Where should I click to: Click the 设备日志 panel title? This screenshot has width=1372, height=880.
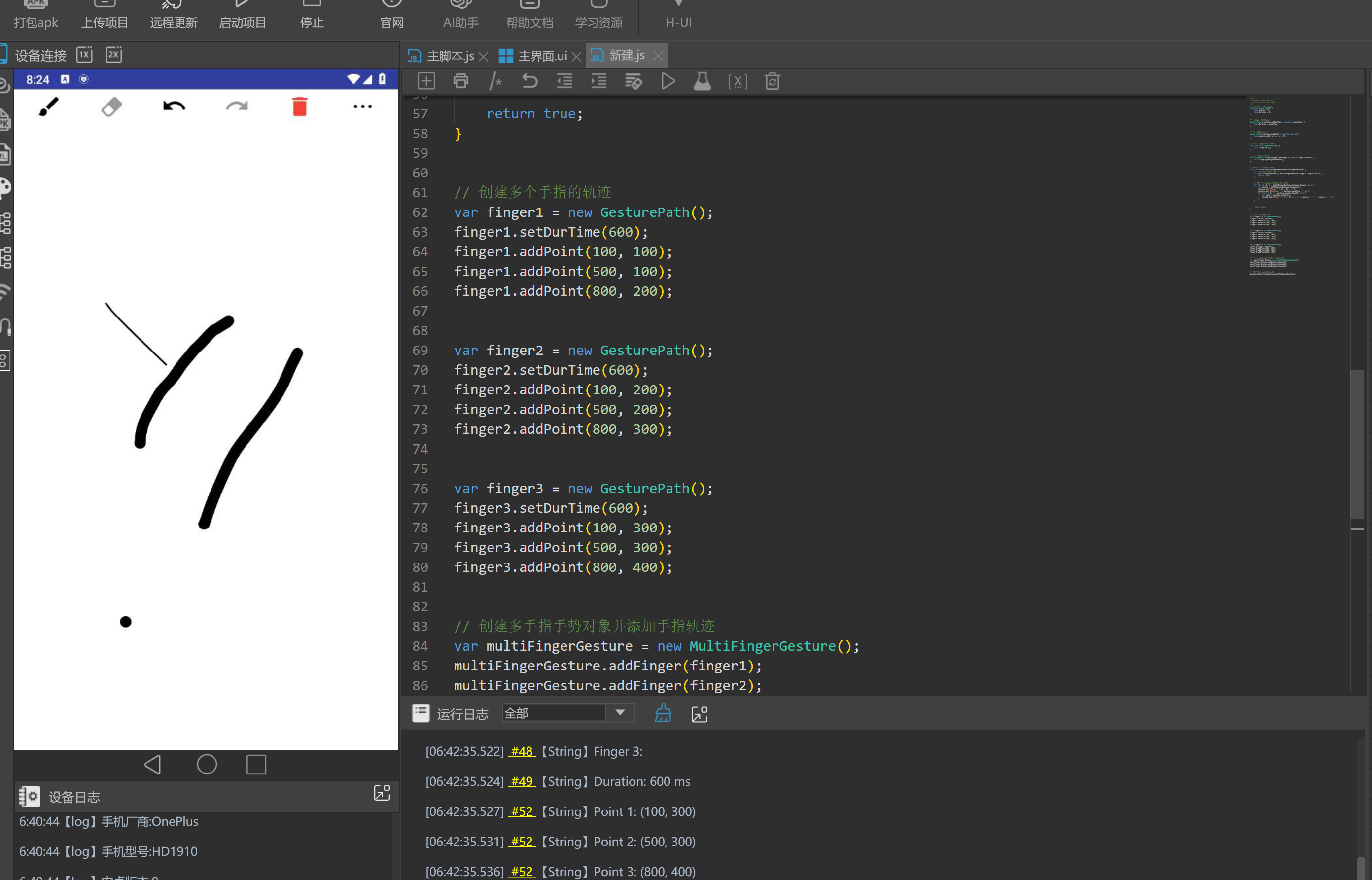tap(74, 797)
